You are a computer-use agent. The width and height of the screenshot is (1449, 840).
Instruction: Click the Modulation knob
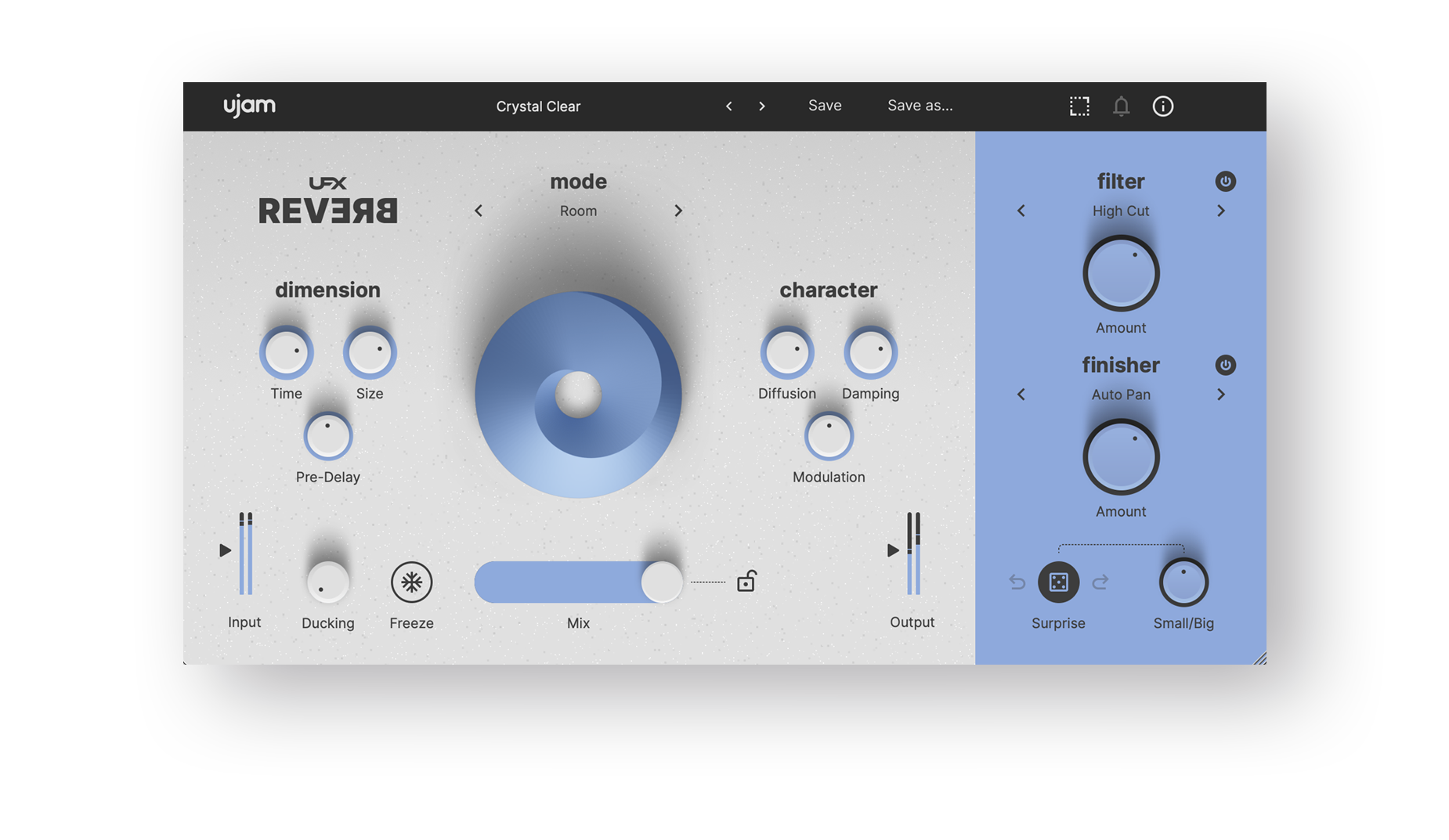tap(829, 436)
